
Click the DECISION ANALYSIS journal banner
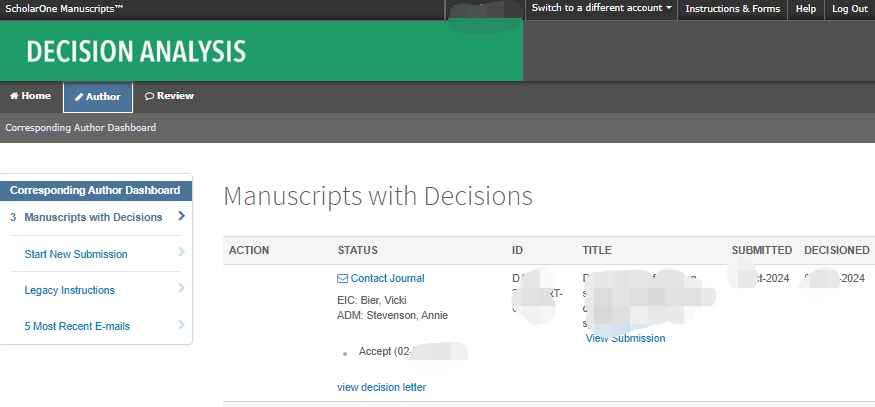pyautogui.click(x=136, y=51)
